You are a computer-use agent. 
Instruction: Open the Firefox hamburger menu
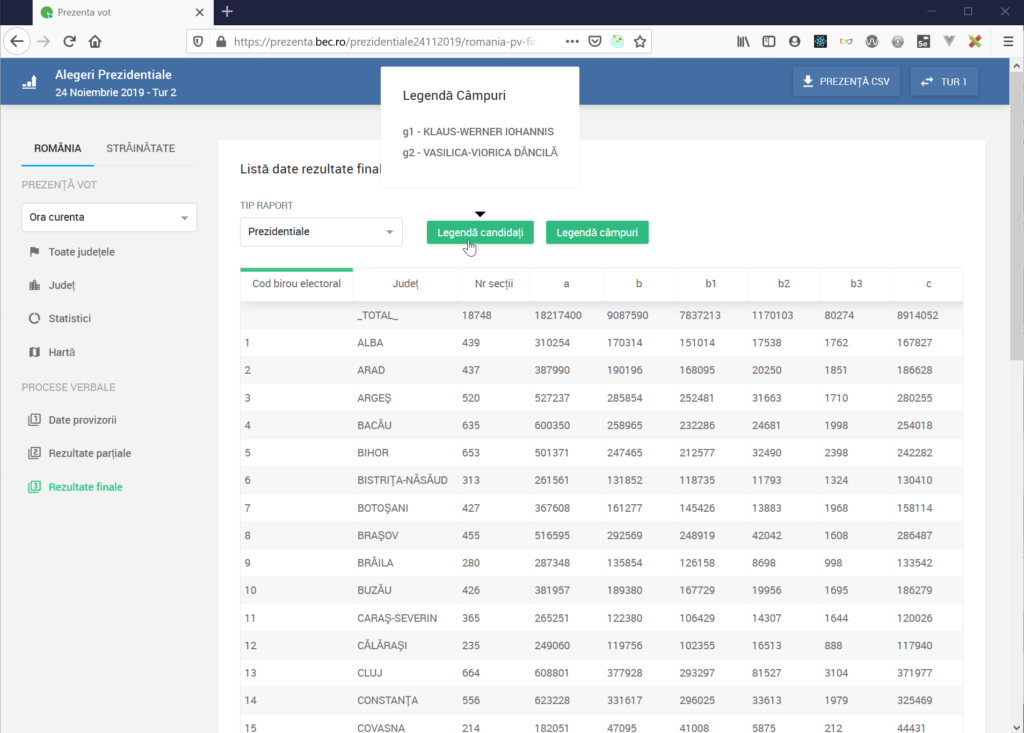tap(1008, 41)
